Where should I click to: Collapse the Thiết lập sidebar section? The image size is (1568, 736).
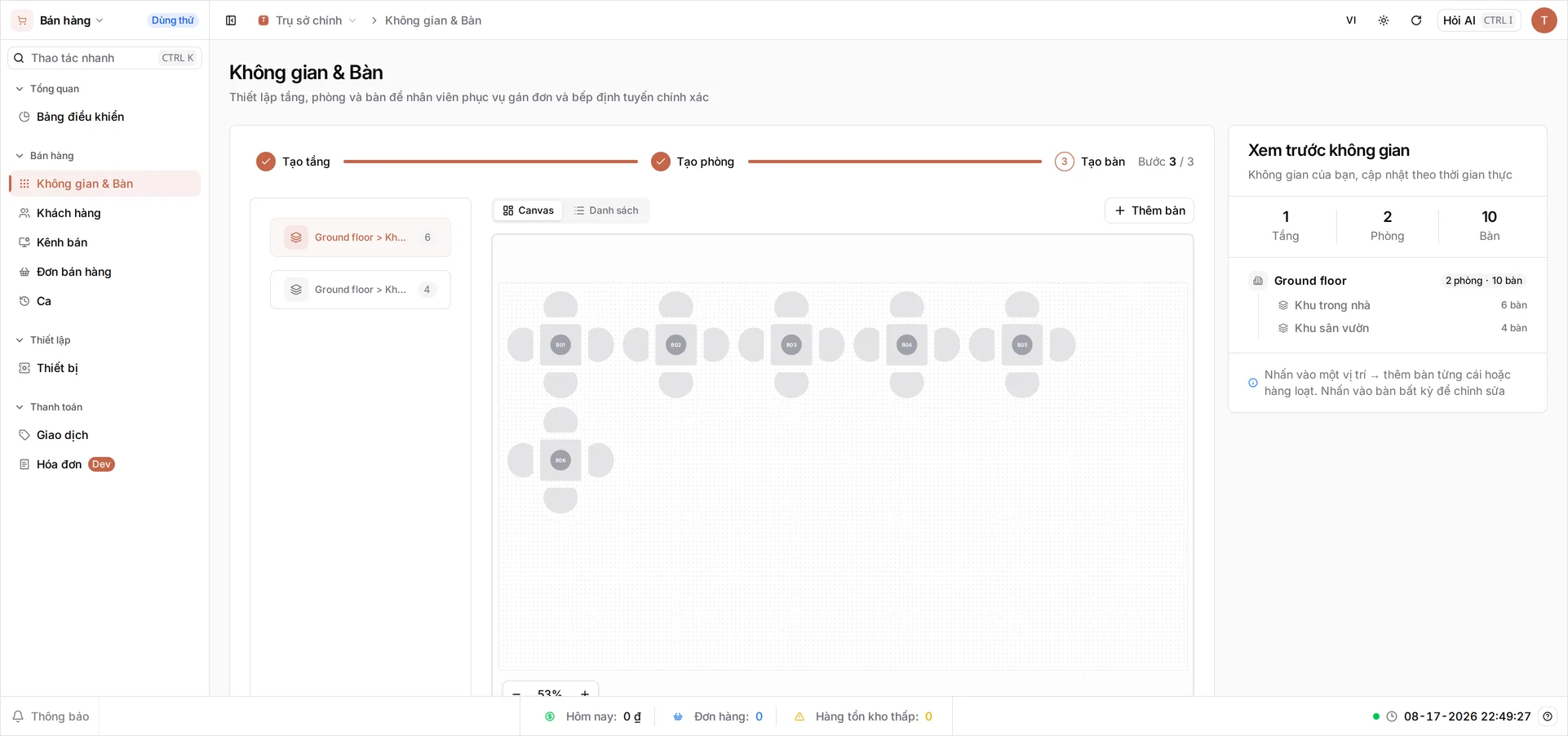[44, 340]
